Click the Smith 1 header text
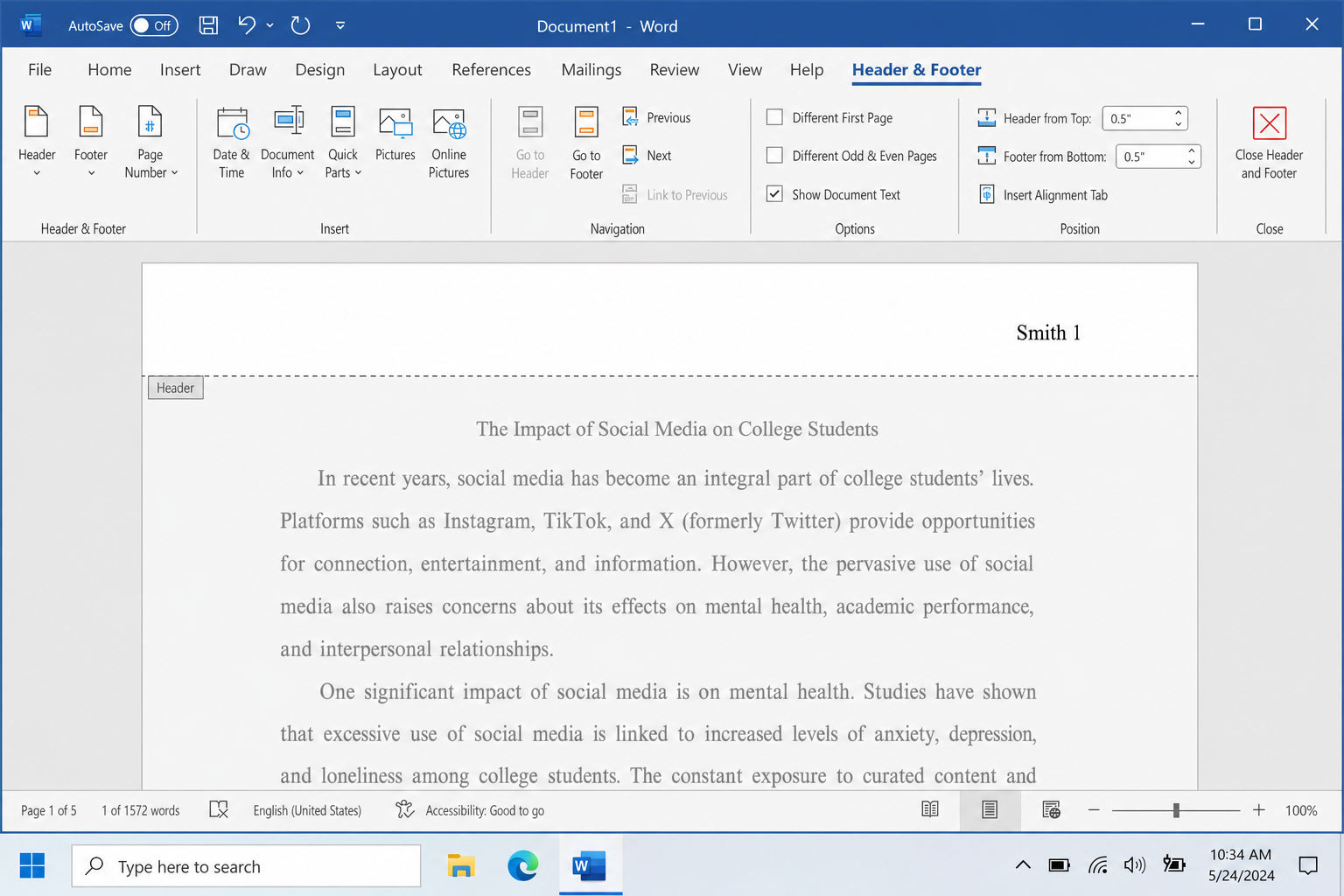The image size is (1344, 896). (x=1048, y=332)
